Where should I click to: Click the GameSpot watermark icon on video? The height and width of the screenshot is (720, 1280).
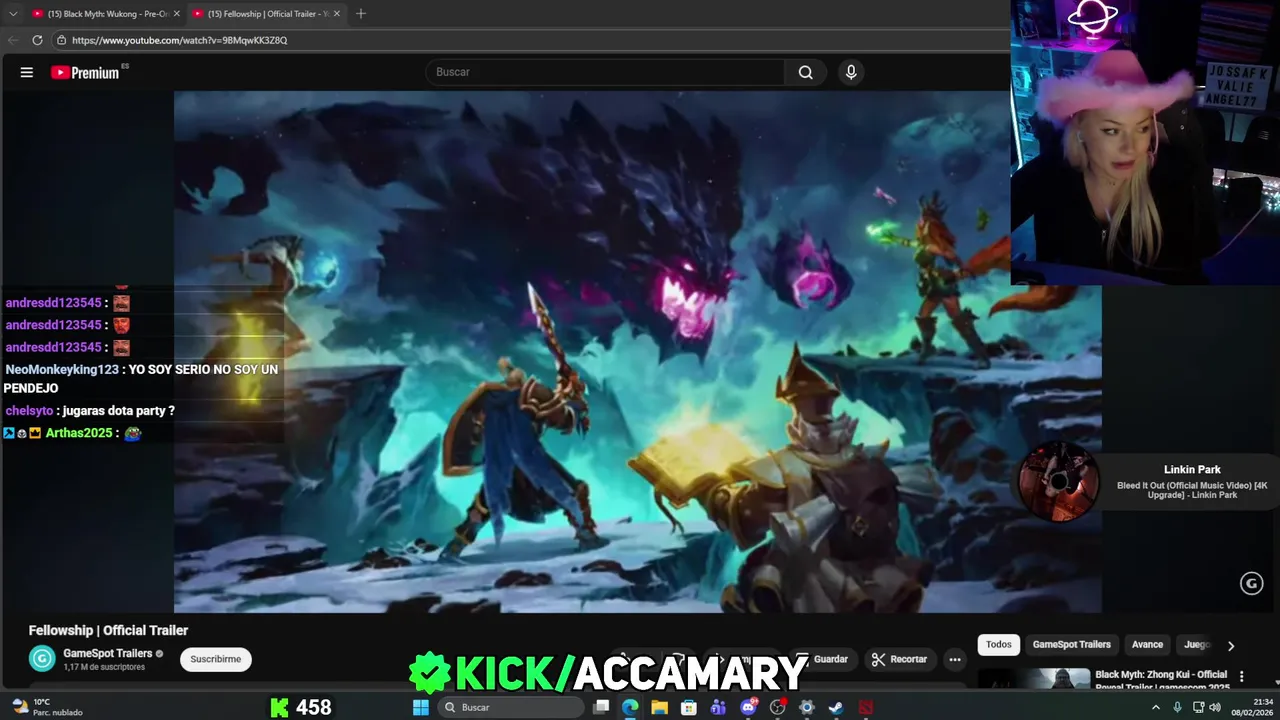click(1251, 584)
